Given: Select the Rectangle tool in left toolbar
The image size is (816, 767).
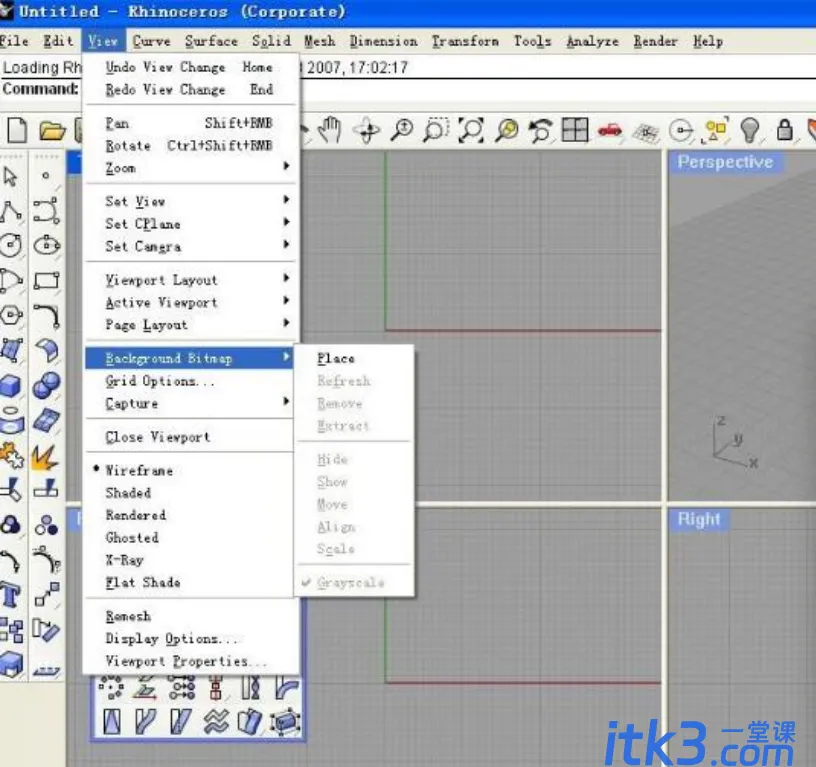Looking at the screenshot, I should (x=46, y=280).
